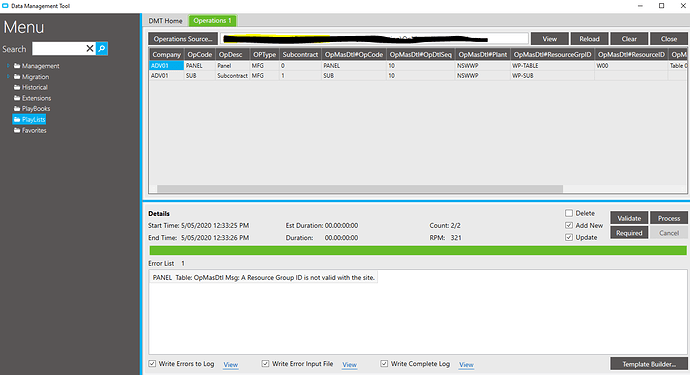
Task: Click the source file path field
Action: click(x=374, y=39)
